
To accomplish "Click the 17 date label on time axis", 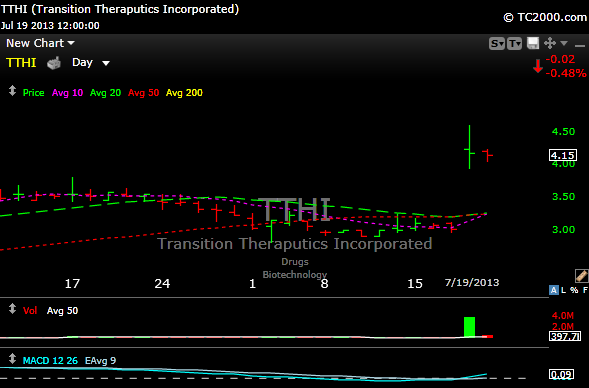I will pos(72,283).
